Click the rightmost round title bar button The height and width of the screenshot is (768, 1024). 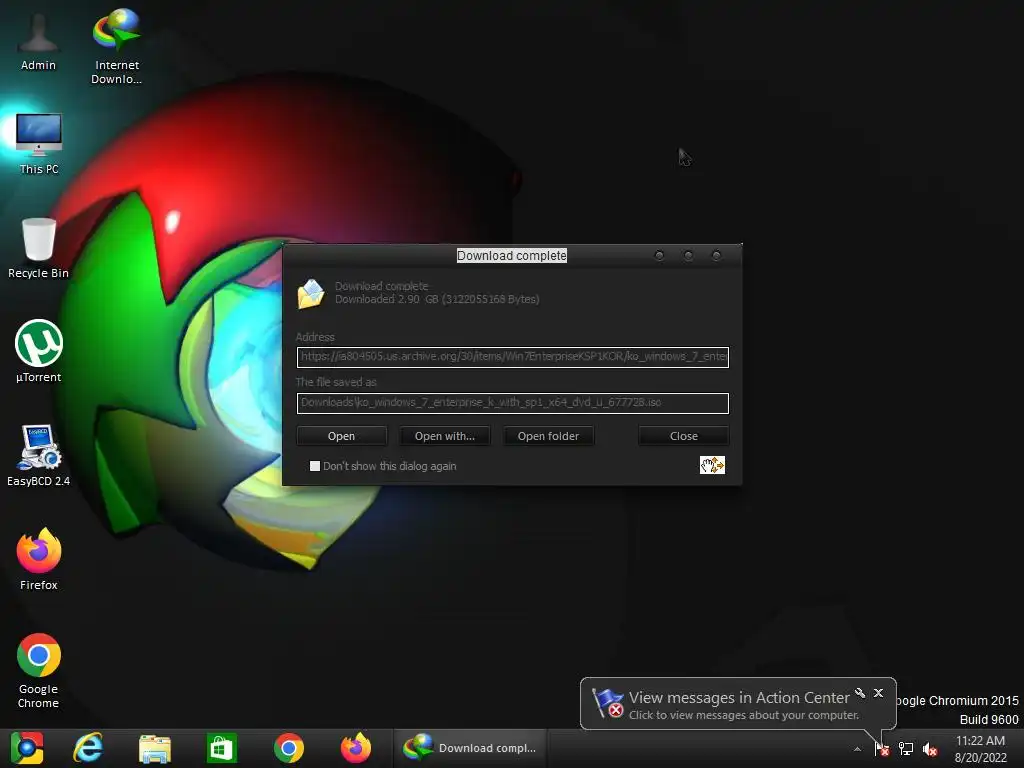click(716, 255)
